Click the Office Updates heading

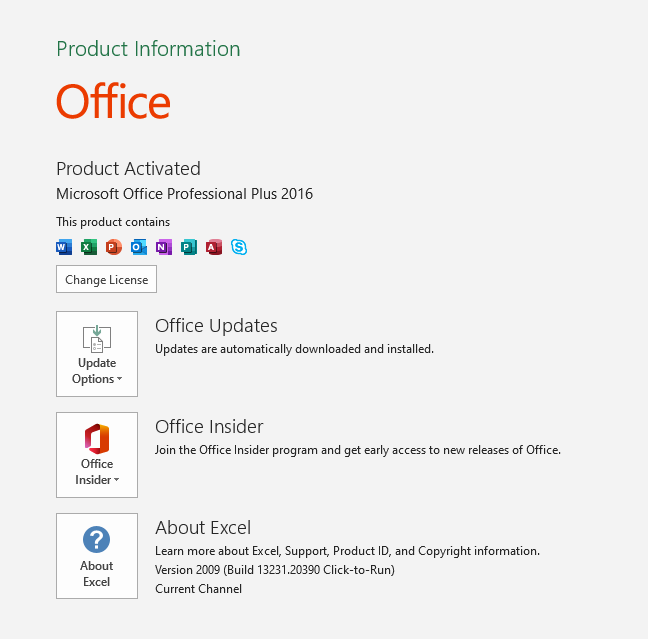pos(216,326)
